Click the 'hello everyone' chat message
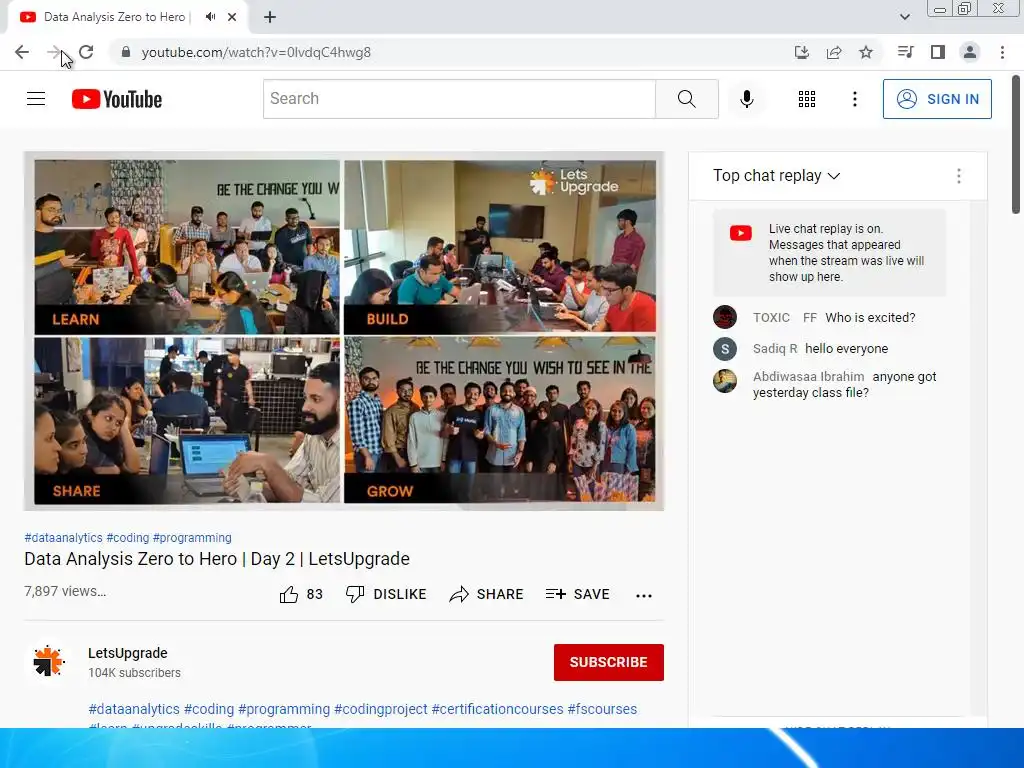The width and height of the screenshot is (1024, 768). coord(846,349)
